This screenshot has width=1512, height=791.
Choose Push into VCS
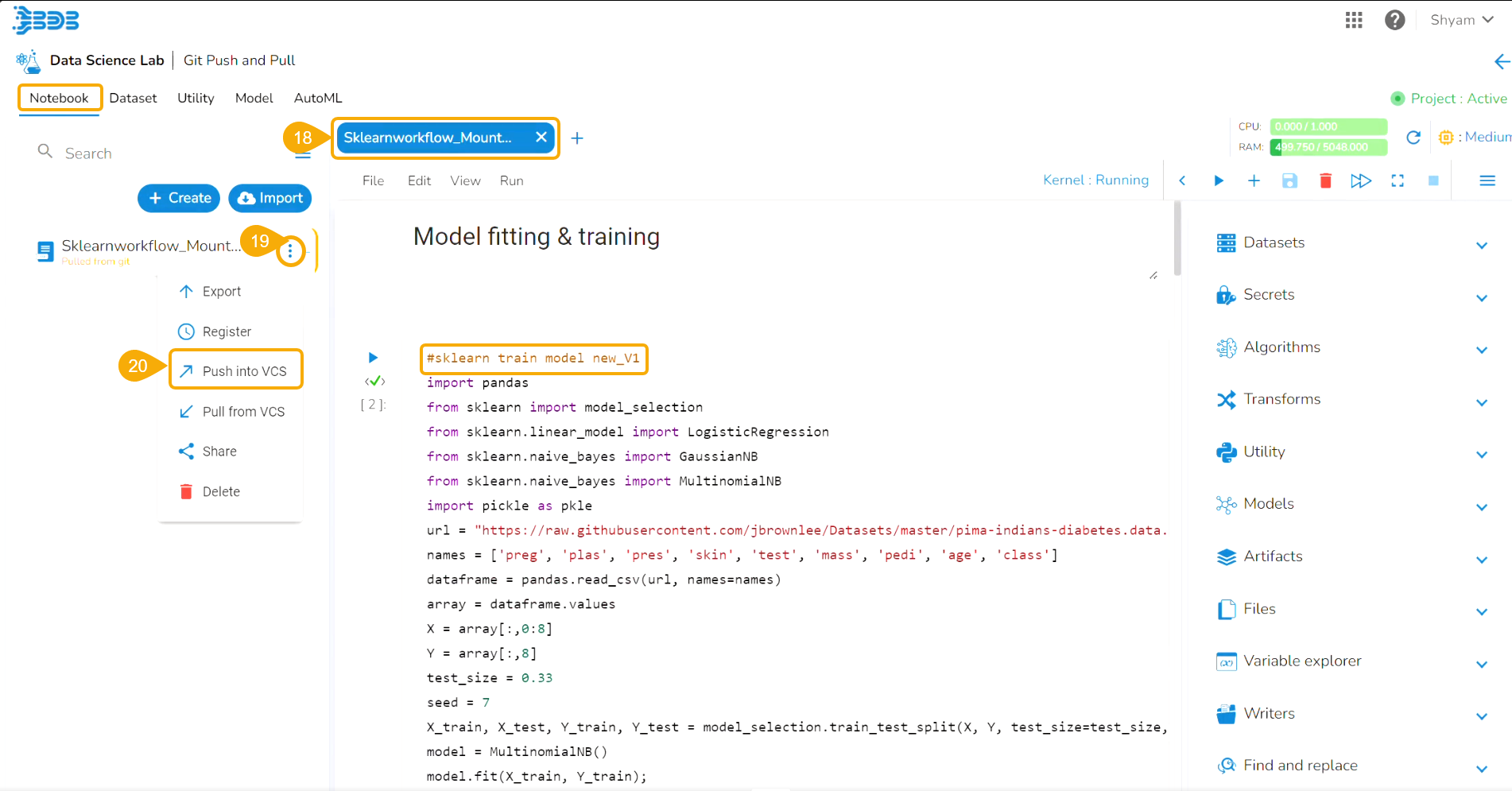click(236, 370)
